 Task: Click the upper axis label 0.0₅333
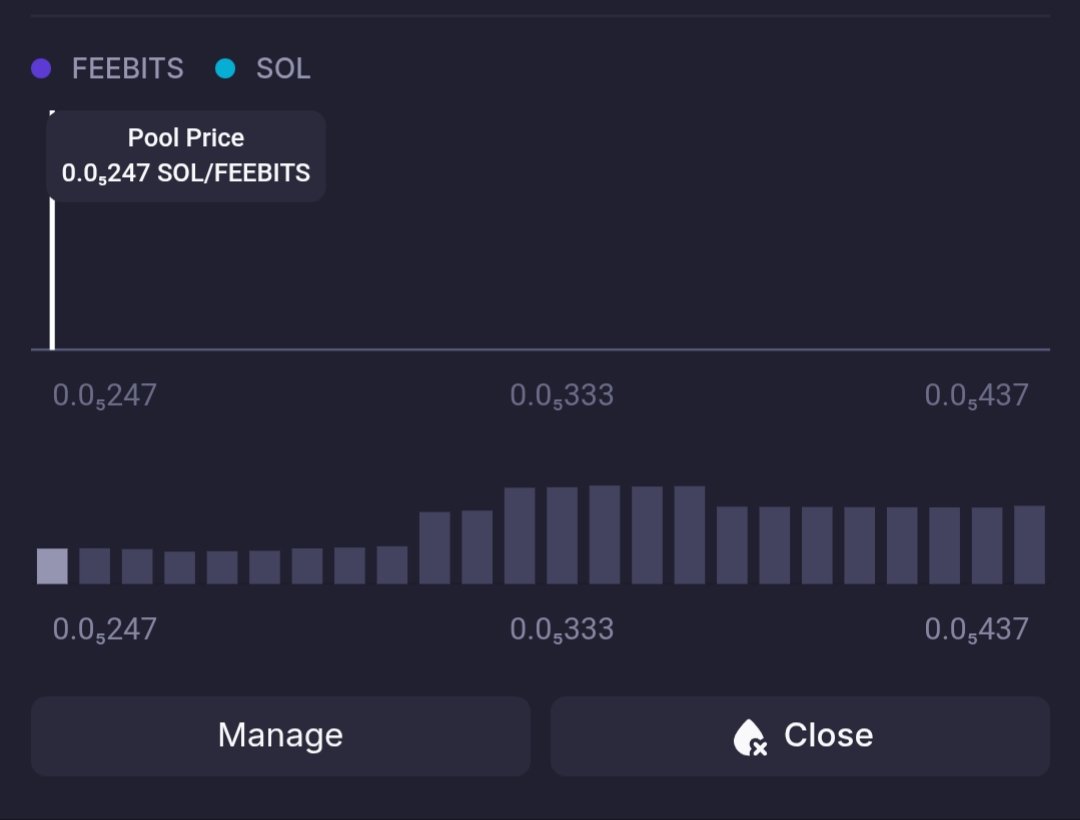561,396
